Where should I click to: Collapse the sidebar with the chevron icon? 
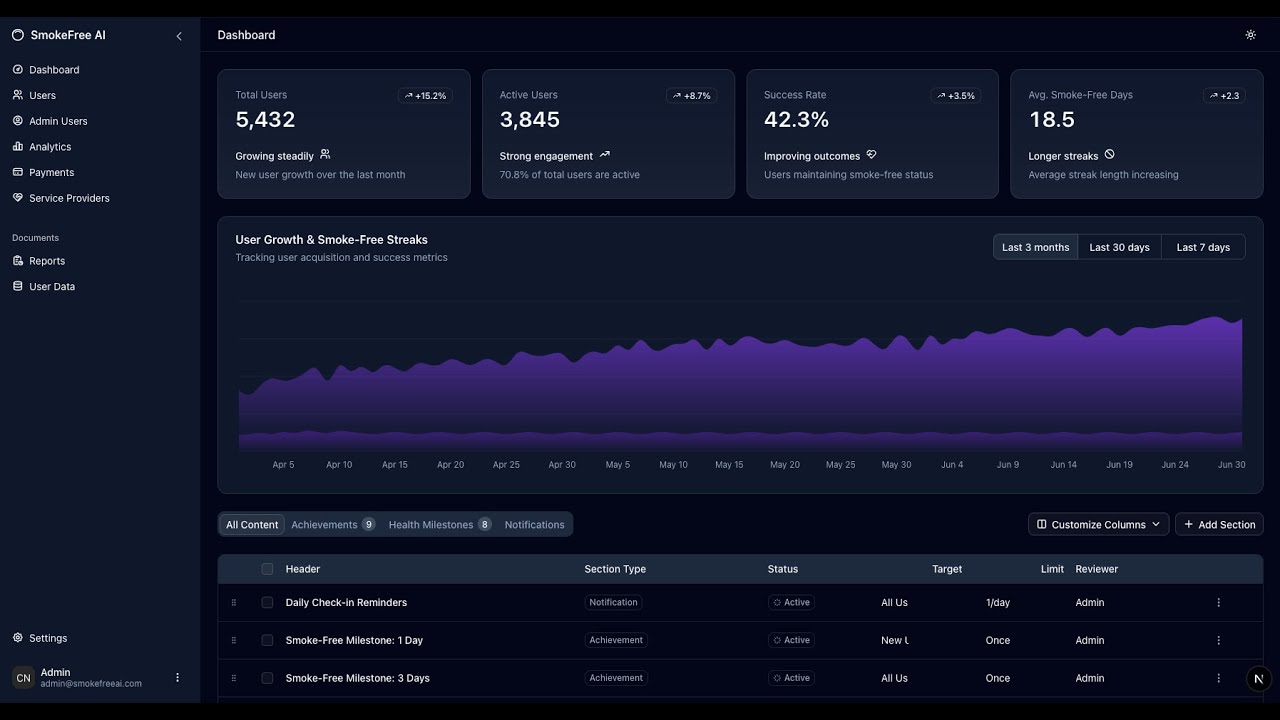[179, 36]
